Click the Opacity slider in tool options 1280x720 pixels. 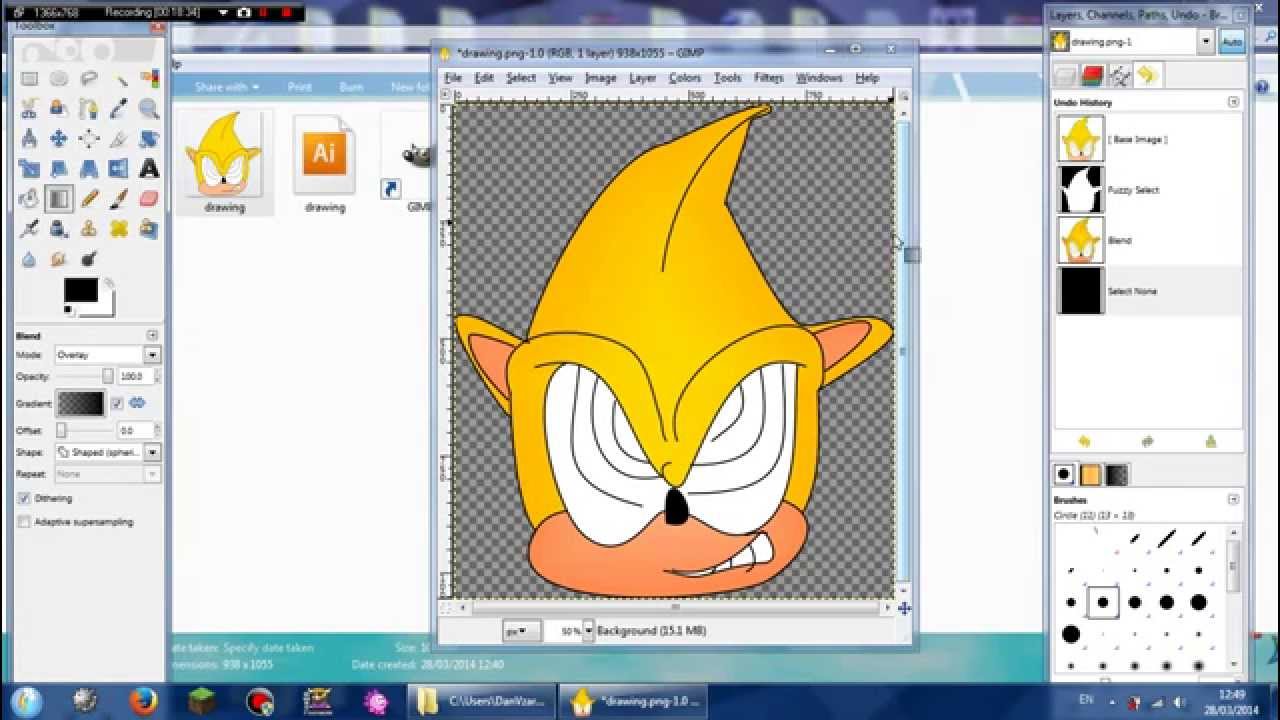coord(85,377)
